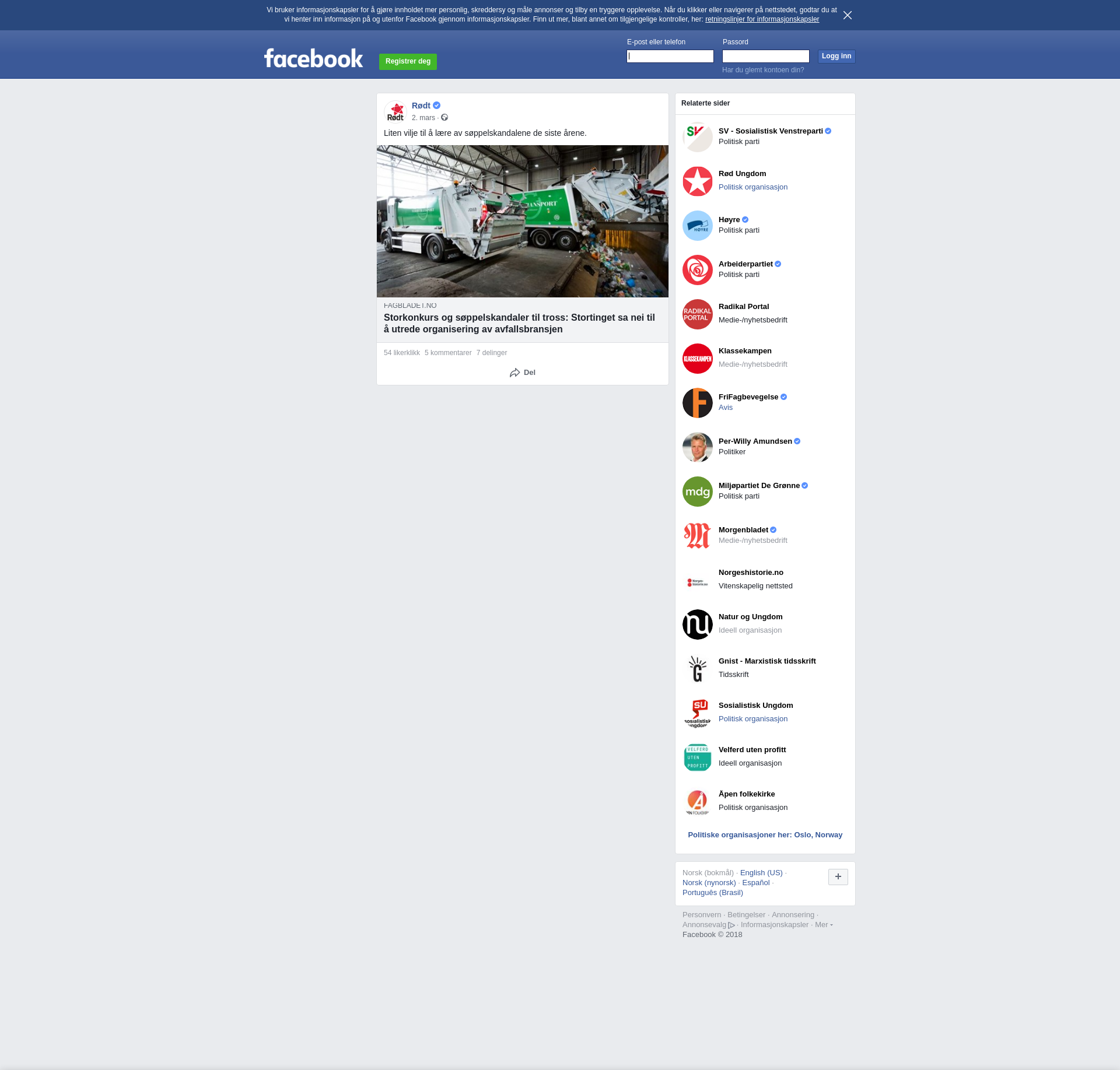Open Gnist - Marxistisk tidsskrift page link
The image size is (1120, 1070).
(767, 661)
